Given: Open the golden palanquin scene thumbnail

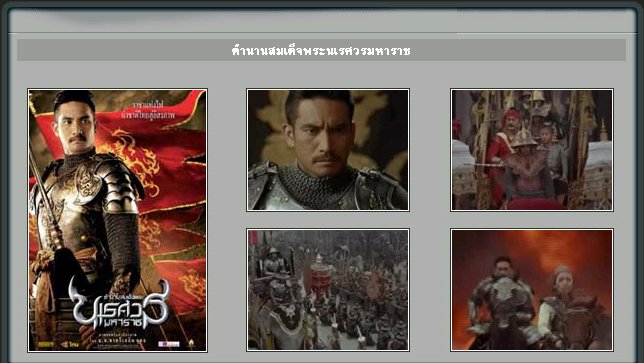Looking at the screenshot, I should [532, 150].
